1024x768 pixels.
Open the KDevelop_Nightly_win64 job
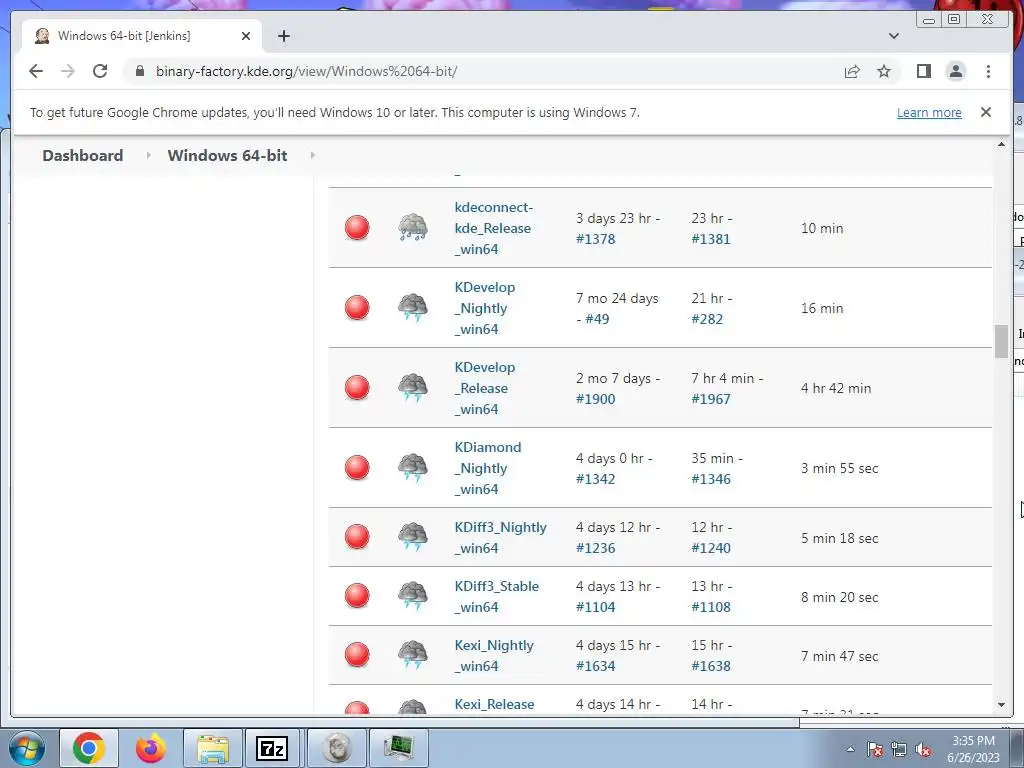[485, 308]
